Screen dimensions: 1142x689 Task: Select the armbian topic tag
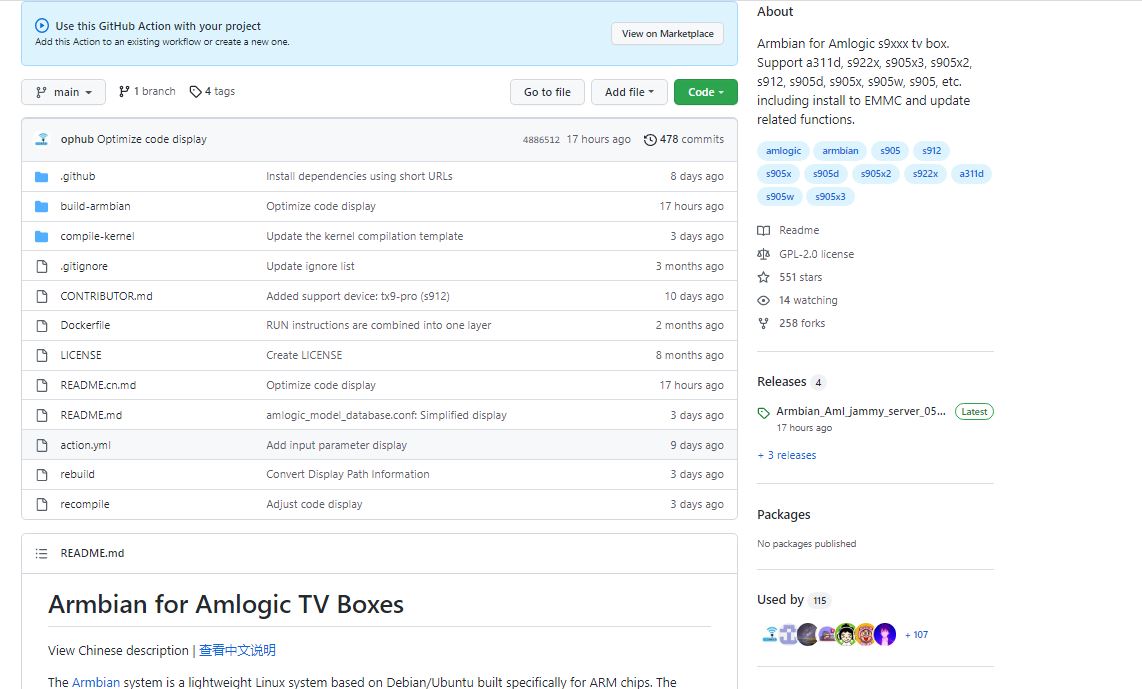pos(840,151)
